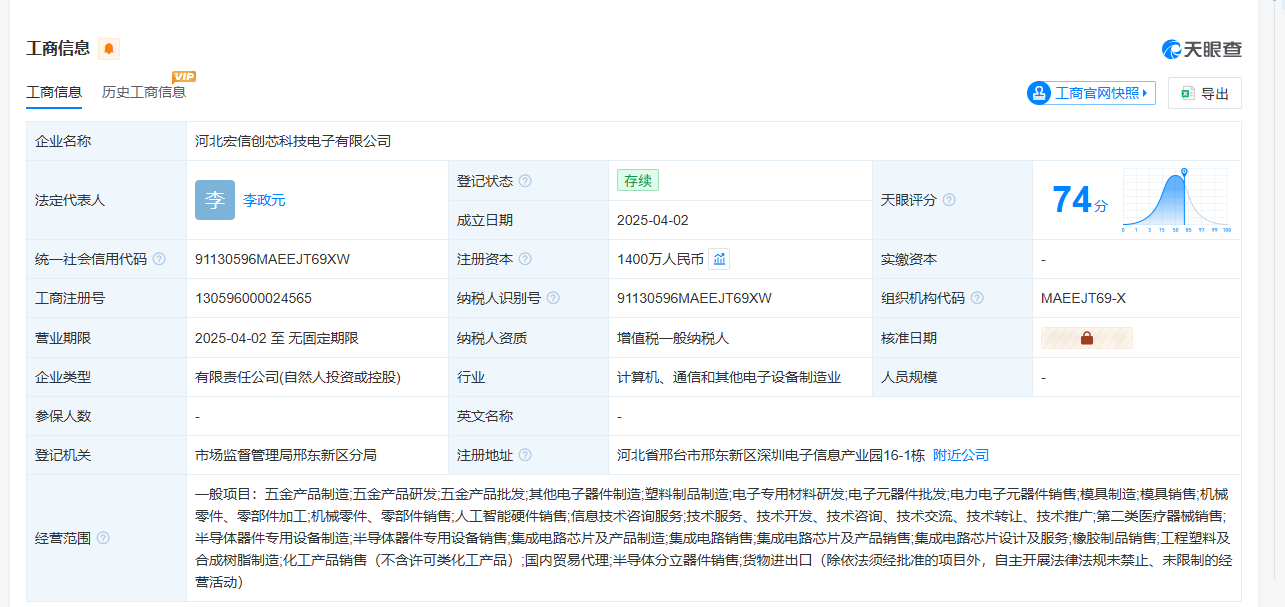Click the 纳税人识别号 value 91130596MAEEJT69XW

click(694, 298)
